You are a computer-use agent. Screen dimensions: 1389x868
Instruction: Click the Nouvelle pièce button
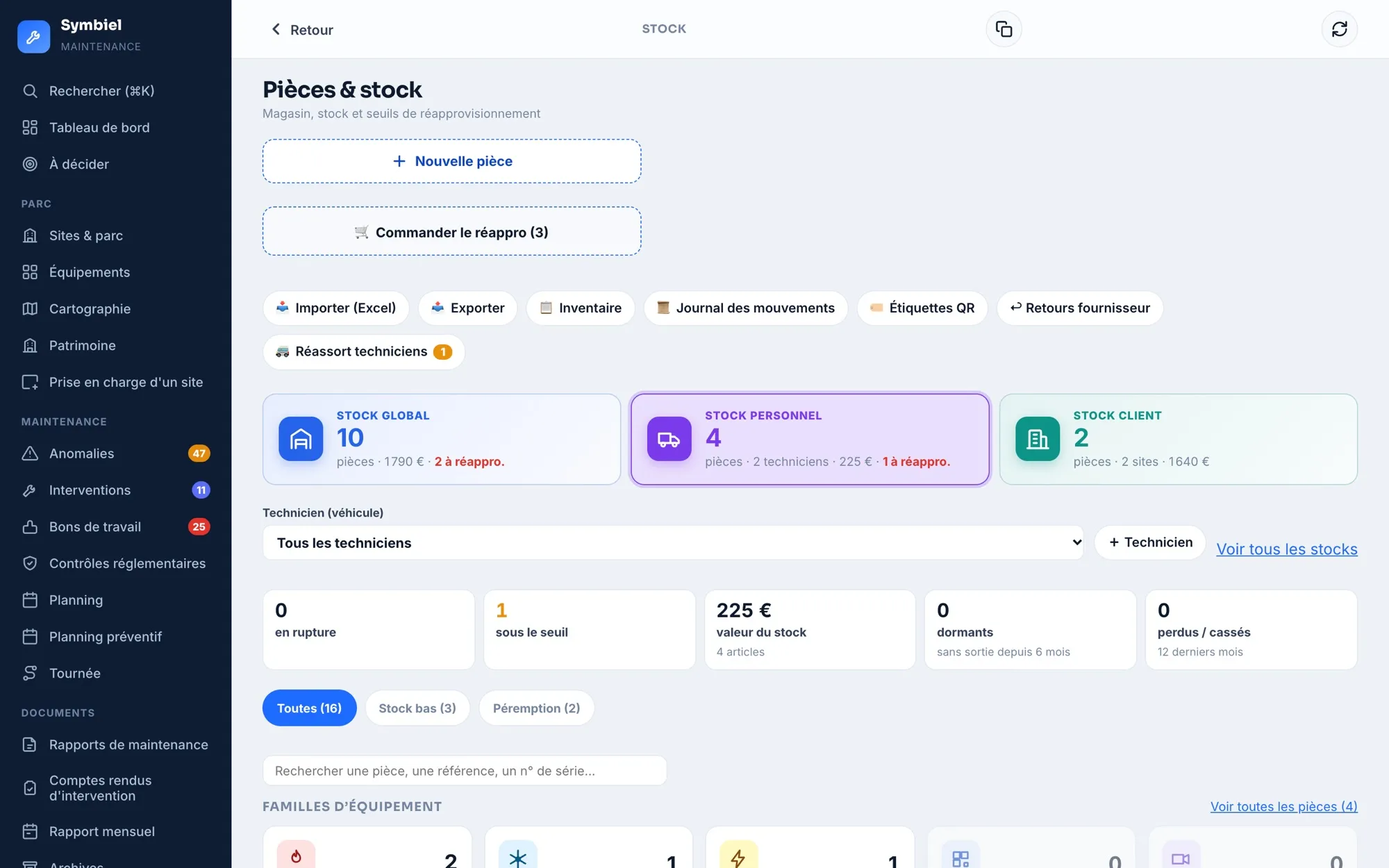(x=451, y=161)
